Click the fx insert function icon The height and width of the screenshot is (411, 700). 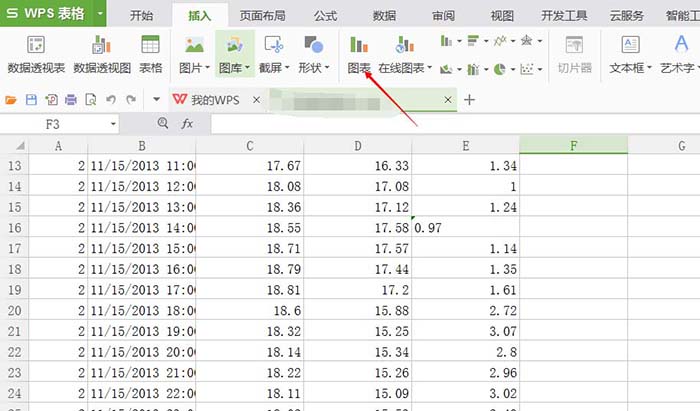(187, 123)
